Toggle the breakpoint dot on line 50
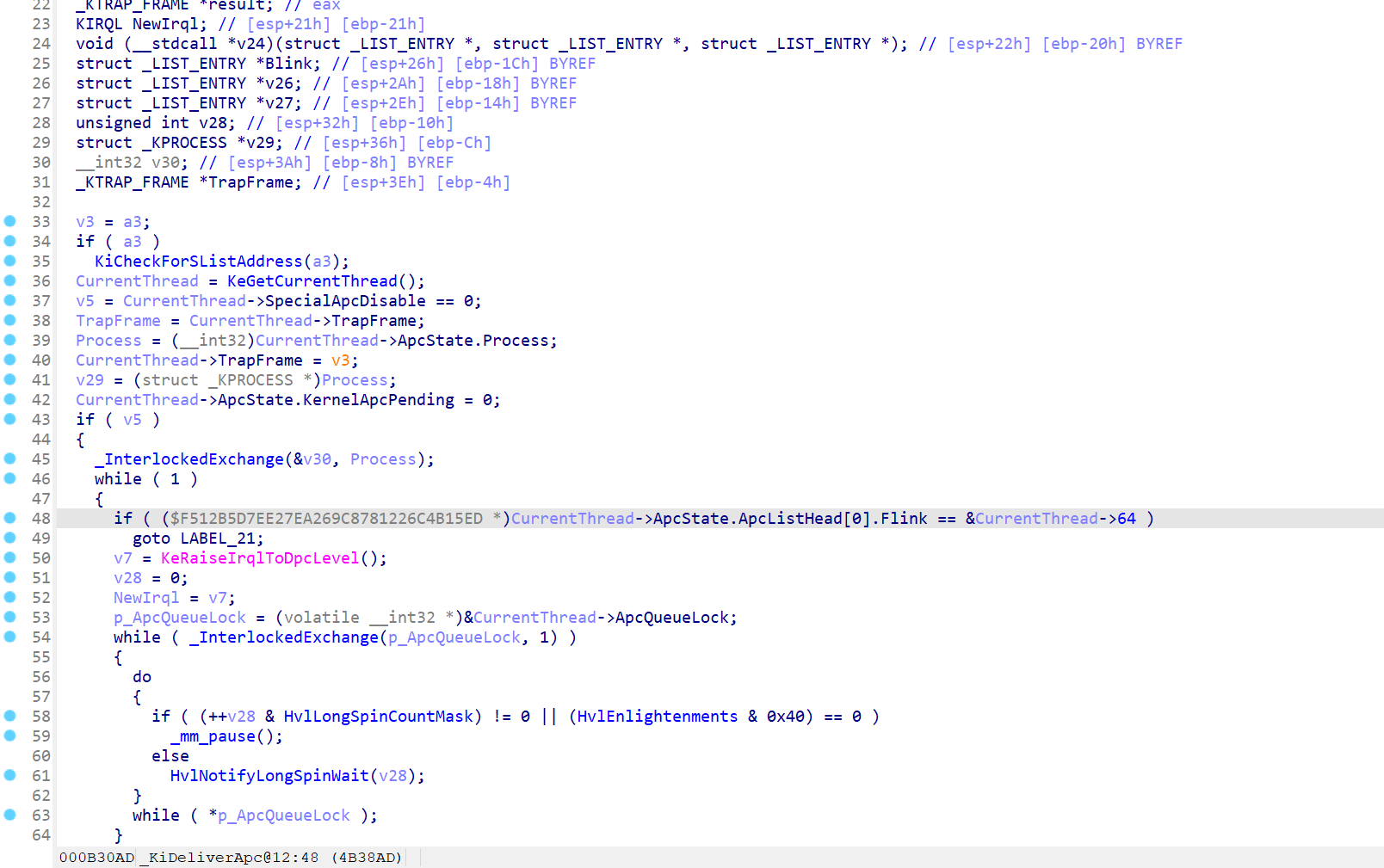Viewport: 1384px width, 868px height. coord(10,557)
